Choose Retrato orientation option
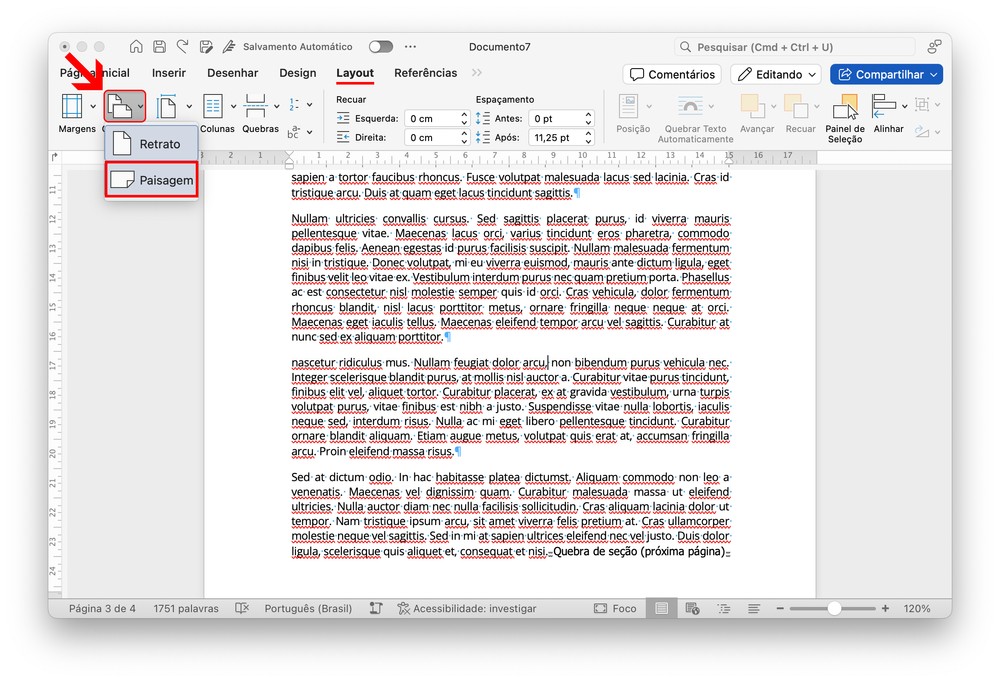 [150, 144]
